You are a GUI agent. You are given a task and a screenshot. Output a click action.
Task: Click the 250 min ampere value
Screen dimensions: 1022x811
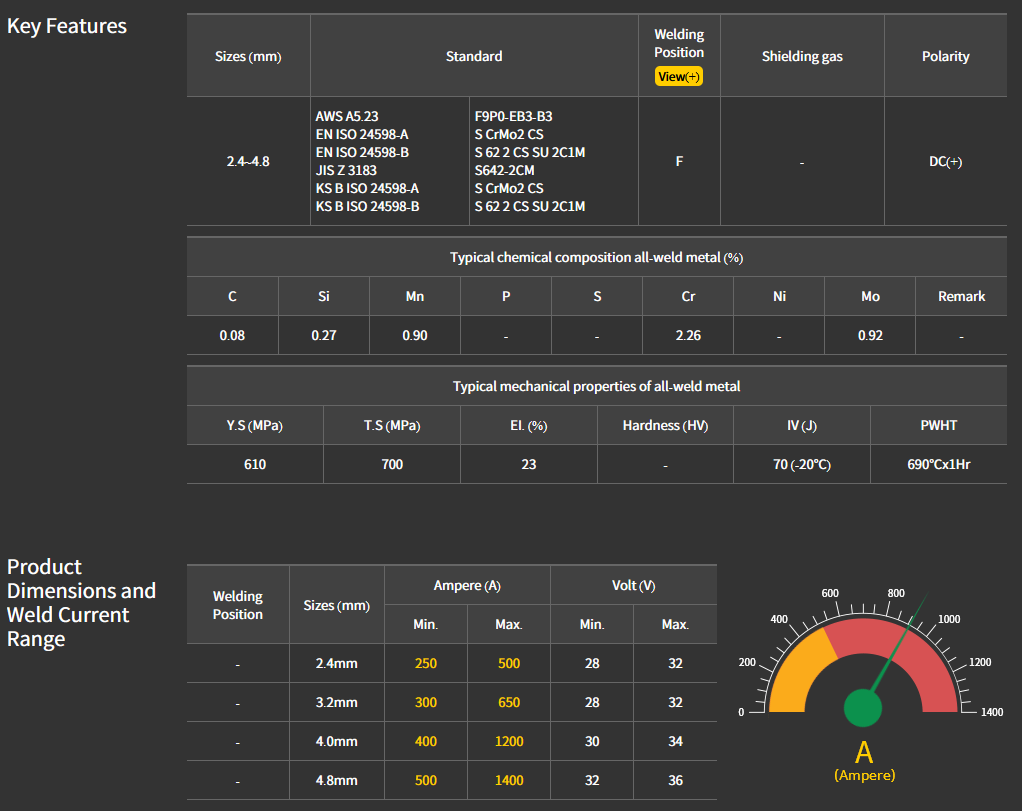426,663
